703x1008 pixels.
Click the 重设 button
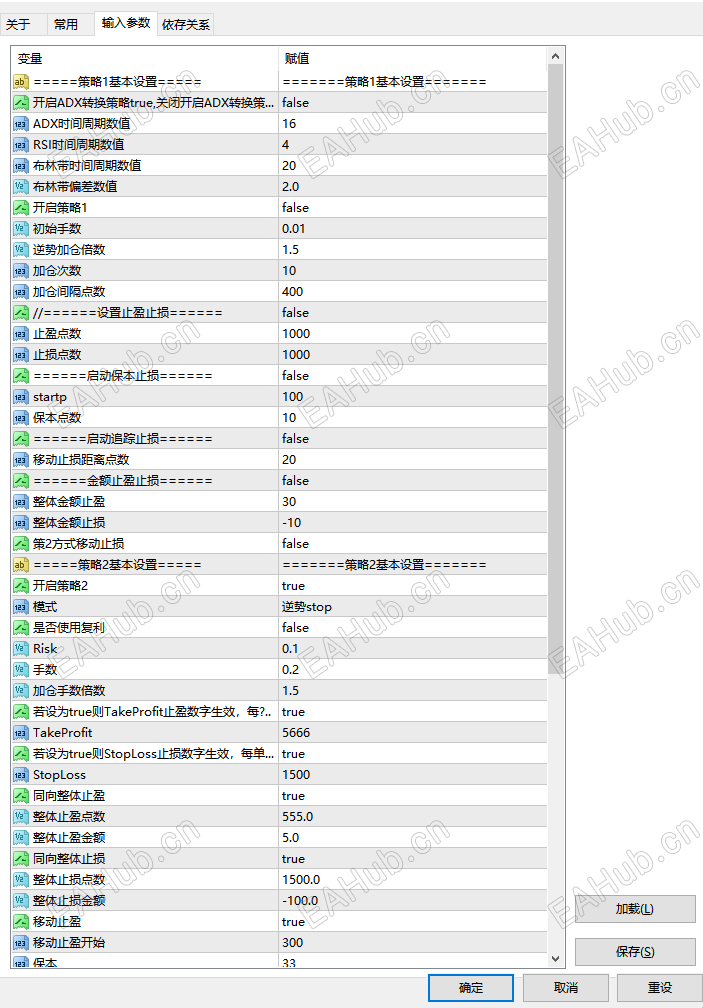[x=660, y=987]
